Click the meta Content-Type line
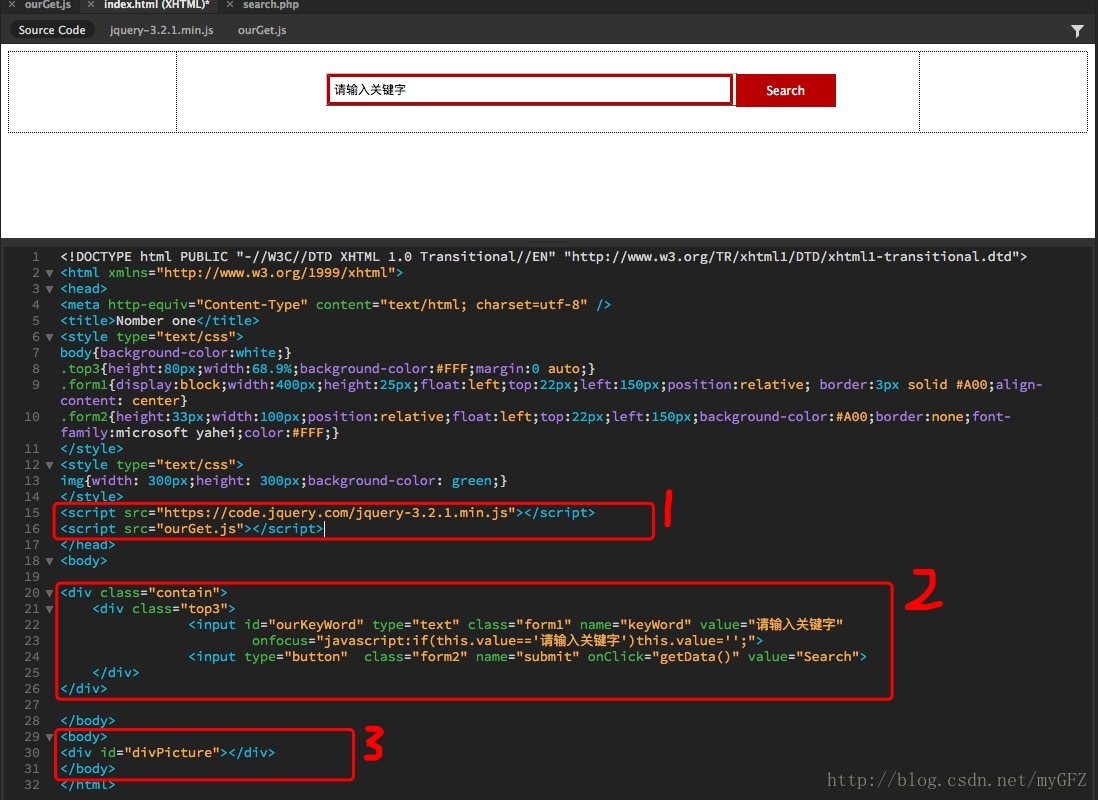This screenshot has height=800, width=1098. [x=335, y=305]
